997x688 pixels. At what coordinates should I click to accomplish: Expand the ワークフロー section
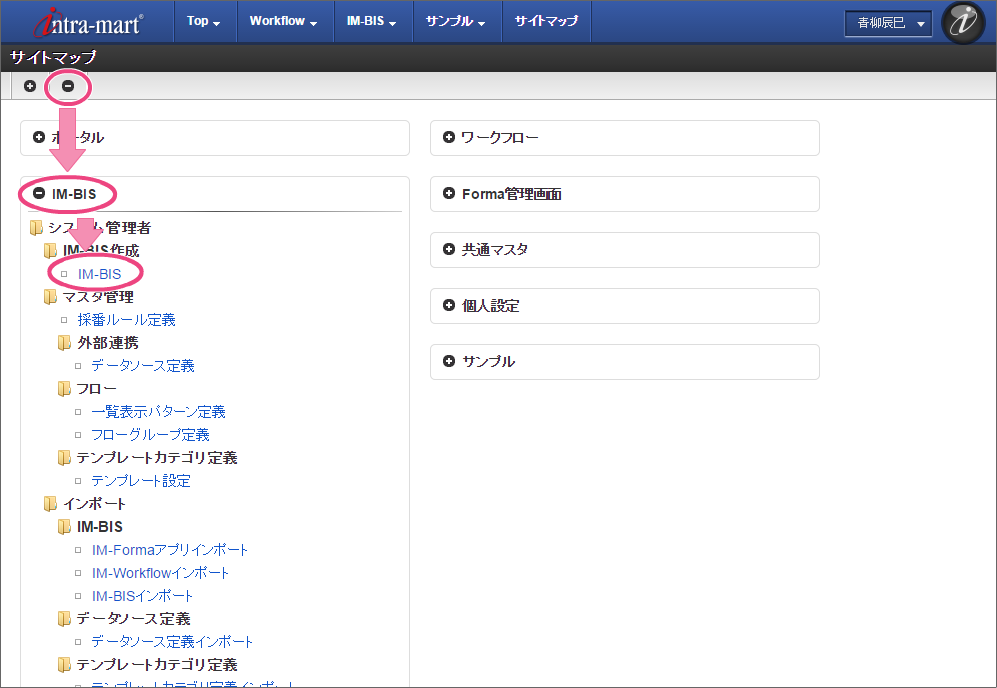[x=449, y=138]
